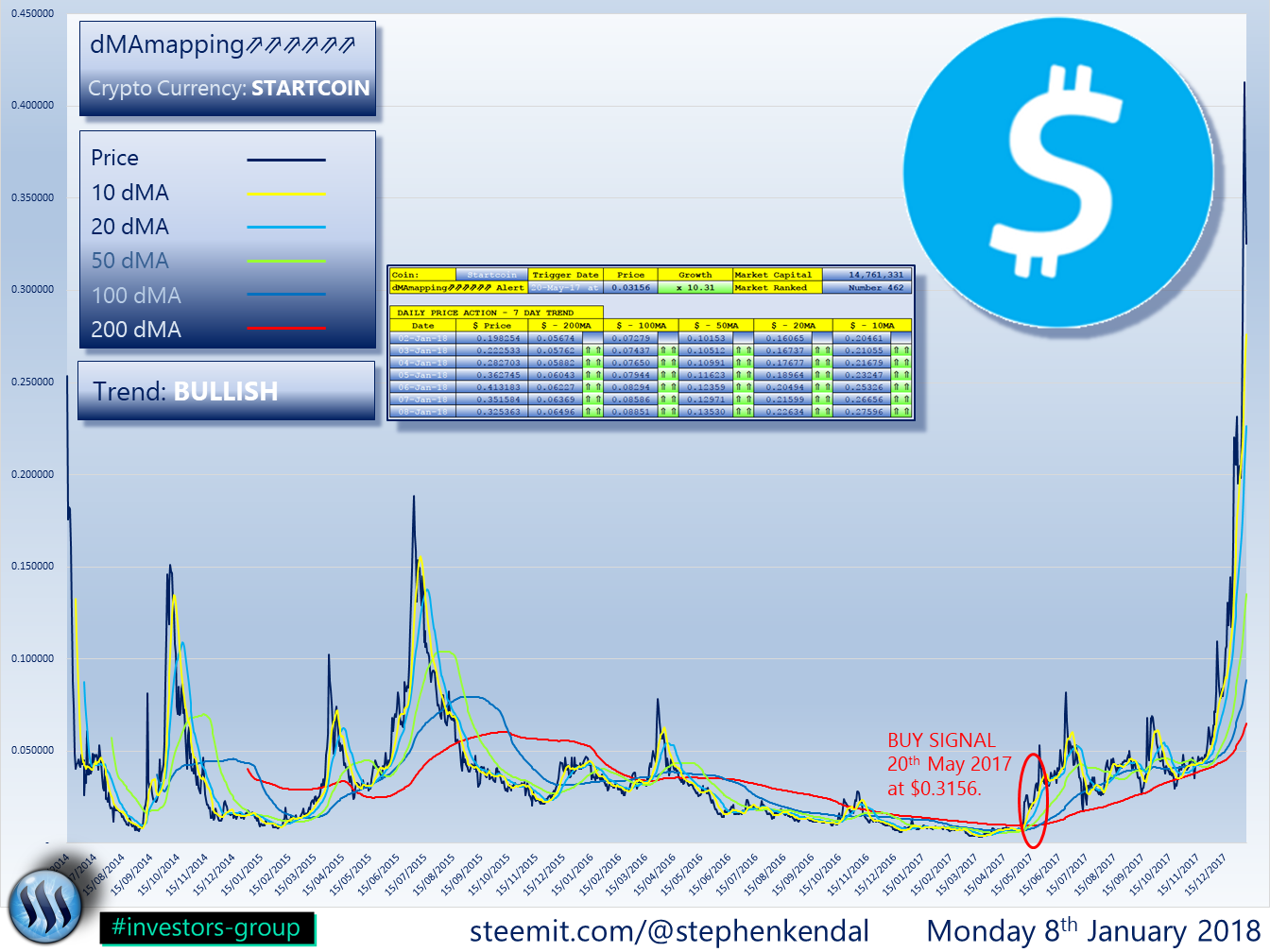Click the up-arrows icon beside 0.21055
The width and height of the screenshot is (1270, 952).
pyautogui.click(x=901, y=349)
